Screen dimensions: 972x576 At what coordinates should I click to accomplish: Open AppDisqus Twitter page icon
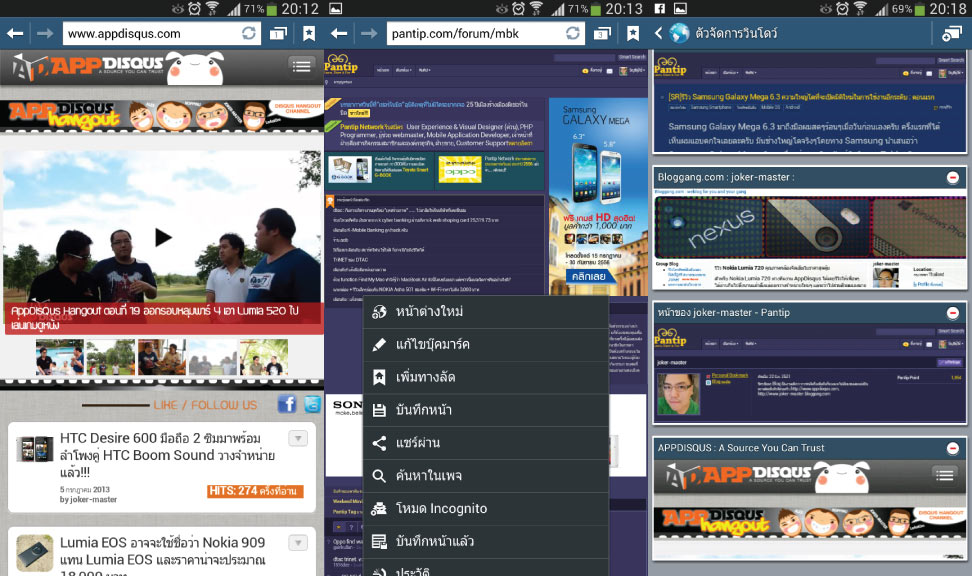pyautogui.click(x=312, y=404)
